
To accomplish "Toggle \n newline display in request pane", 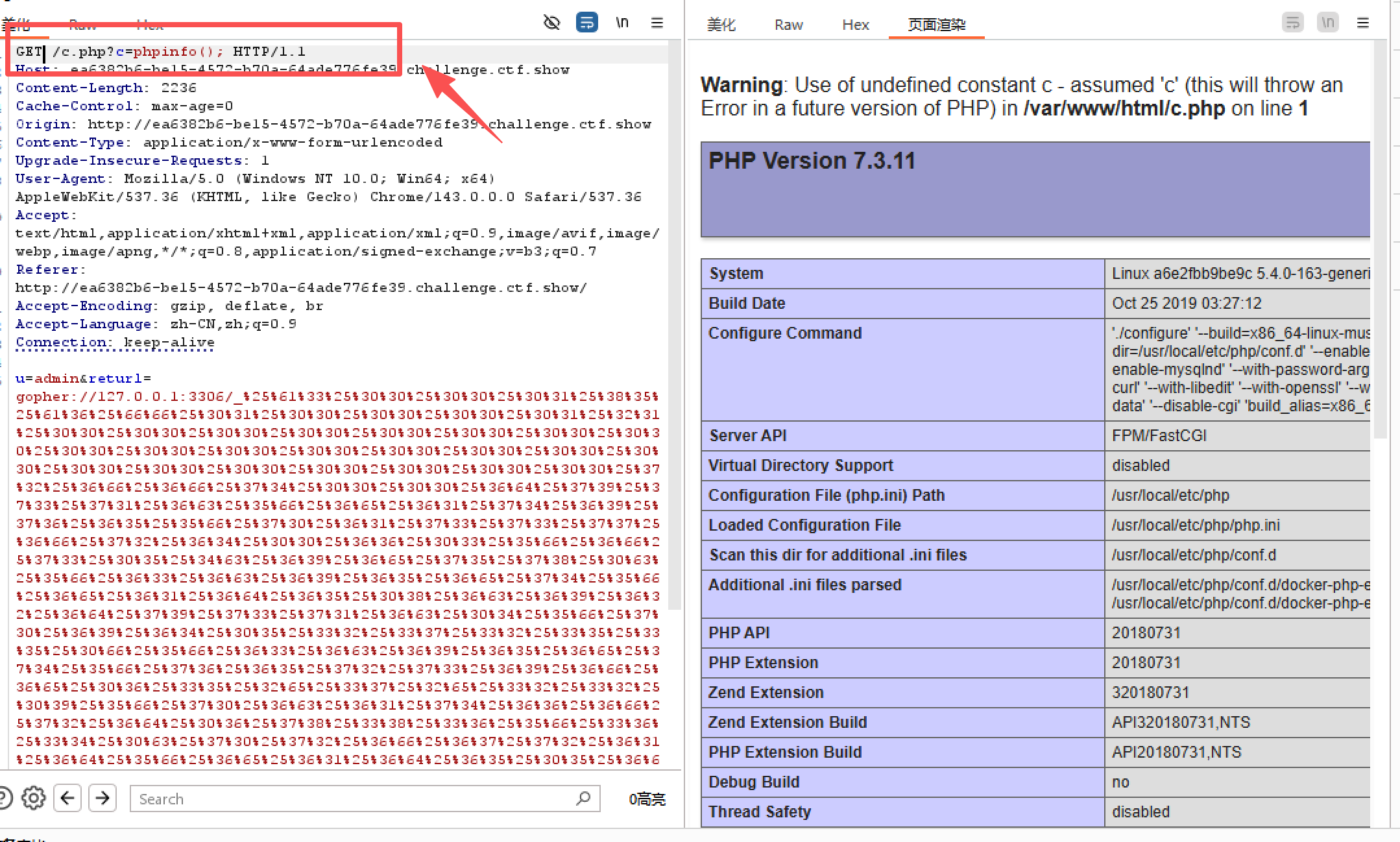I will [x=622, y=23].
